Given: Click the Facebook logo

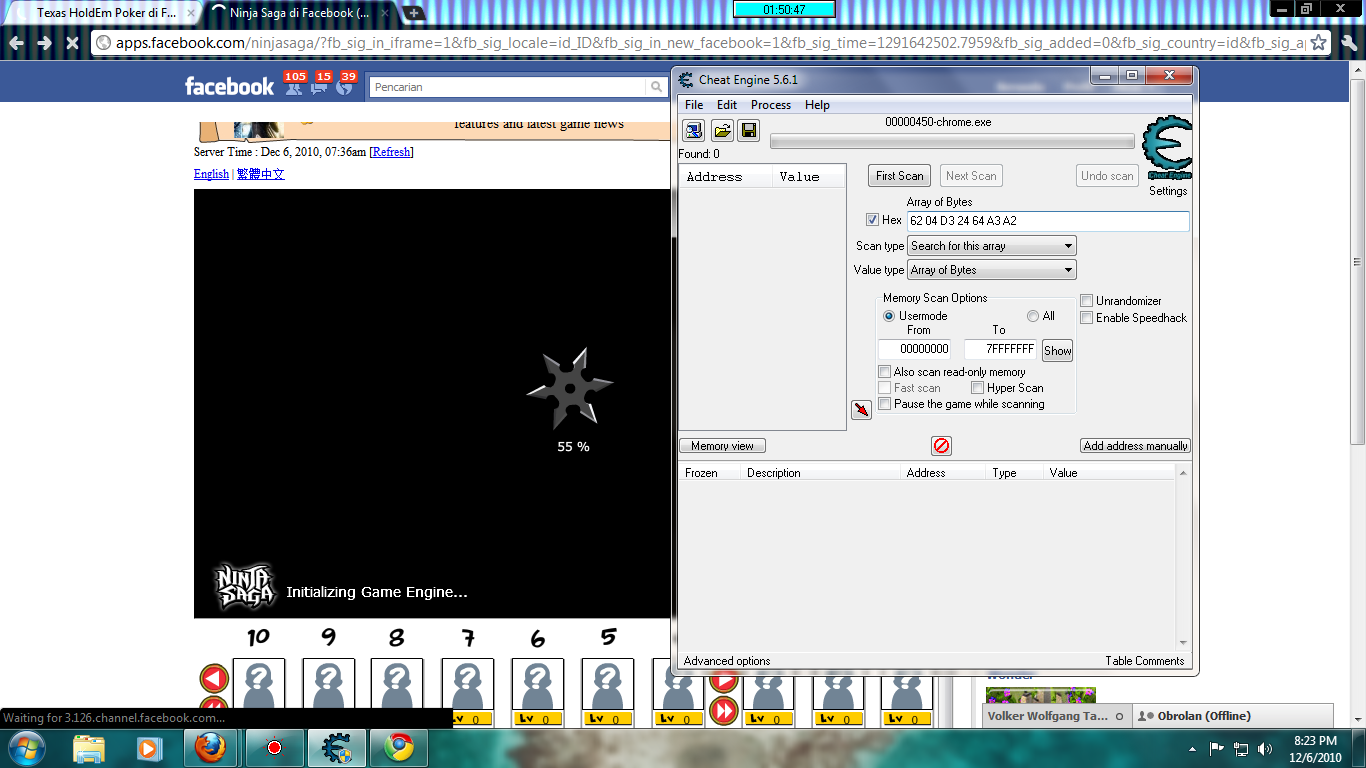Looking at the screenshot, I should tap(229, 86).
